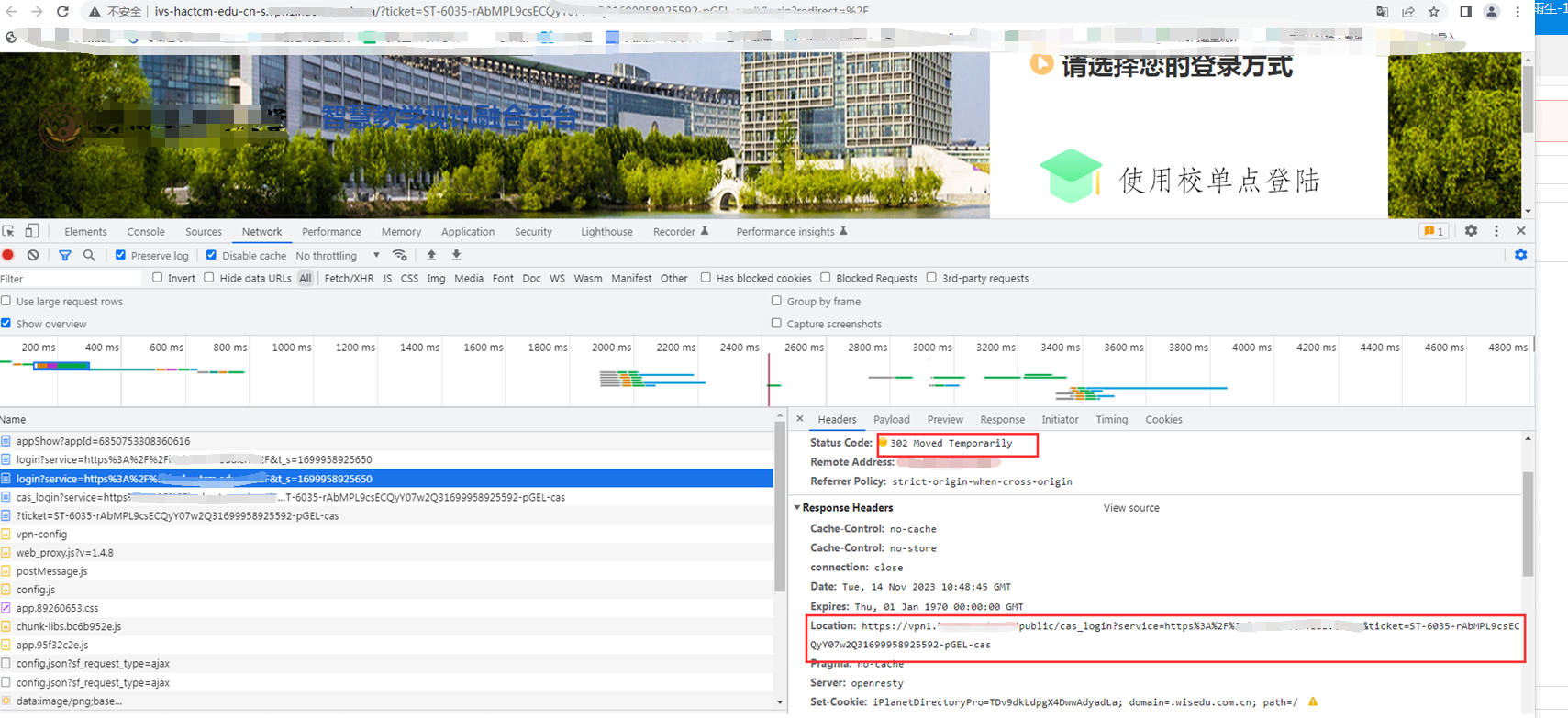Image resolution: width=1568 pixels, height=718 pixels.
Task: Click the Import HAR file upload arrow
Action: (x=431, y=255)
